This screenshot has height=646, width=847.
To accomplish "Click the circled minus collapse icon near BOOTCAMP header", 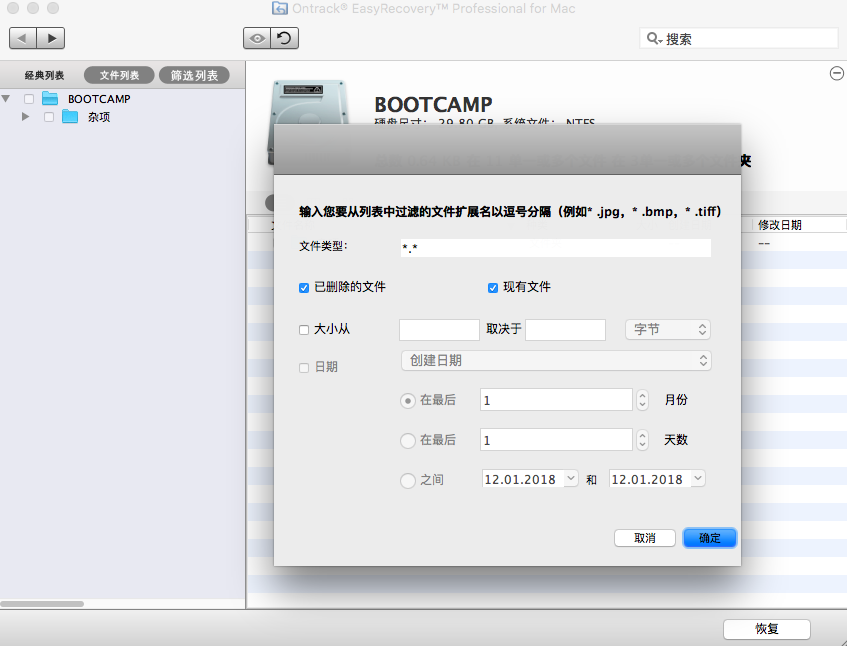I will pos(836,73).
